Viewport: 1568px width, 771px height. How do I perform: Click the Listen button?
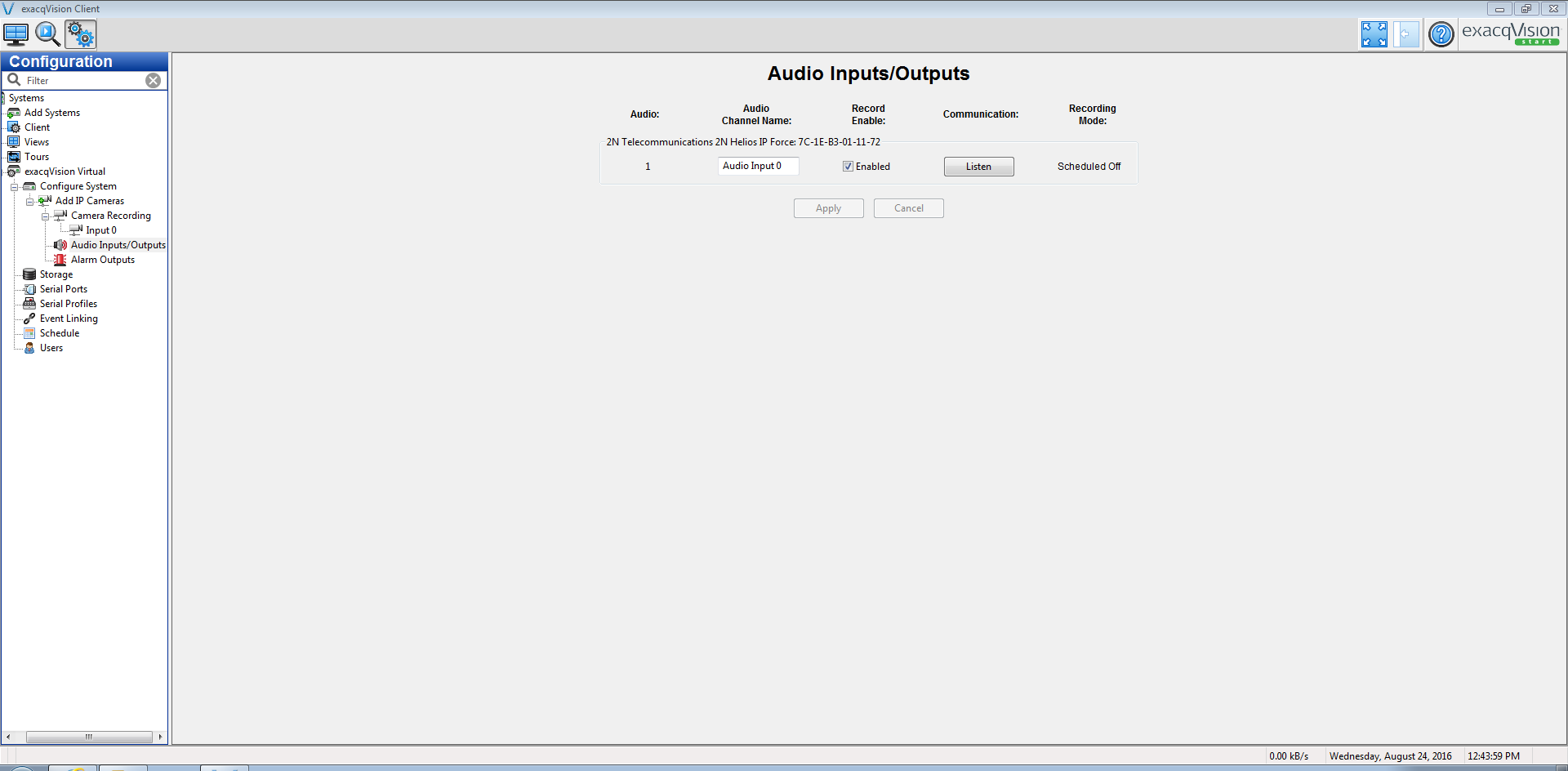click(978, 167)
